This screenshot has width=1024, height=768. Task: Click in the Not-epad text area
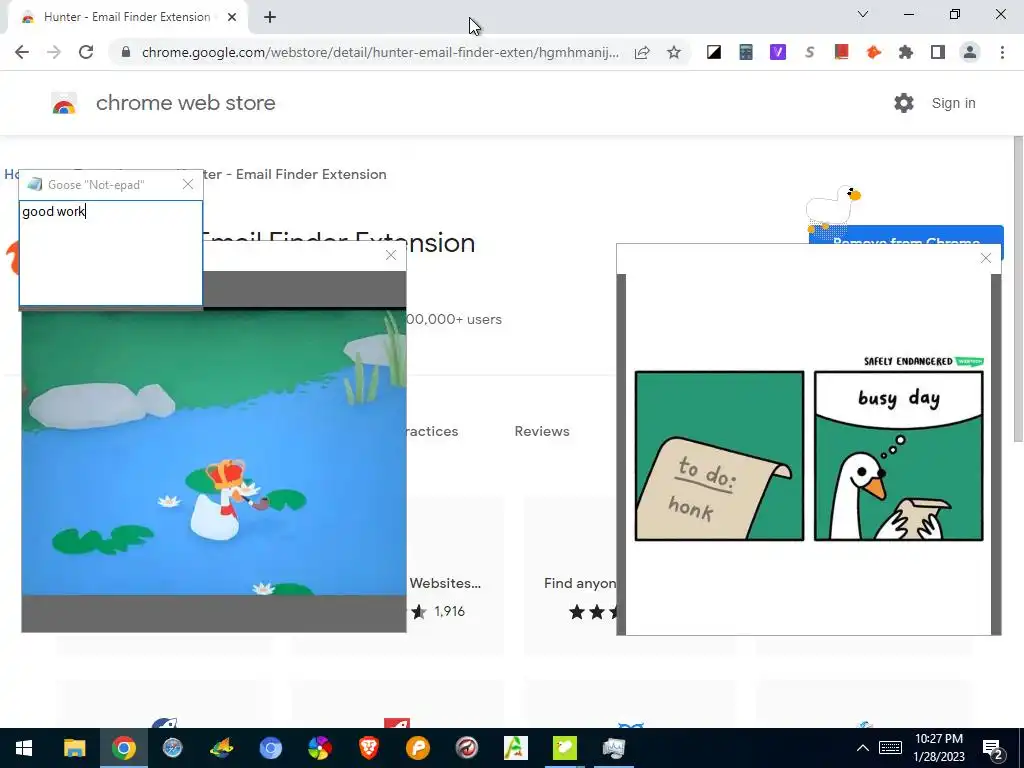click(x=111, y=253)
